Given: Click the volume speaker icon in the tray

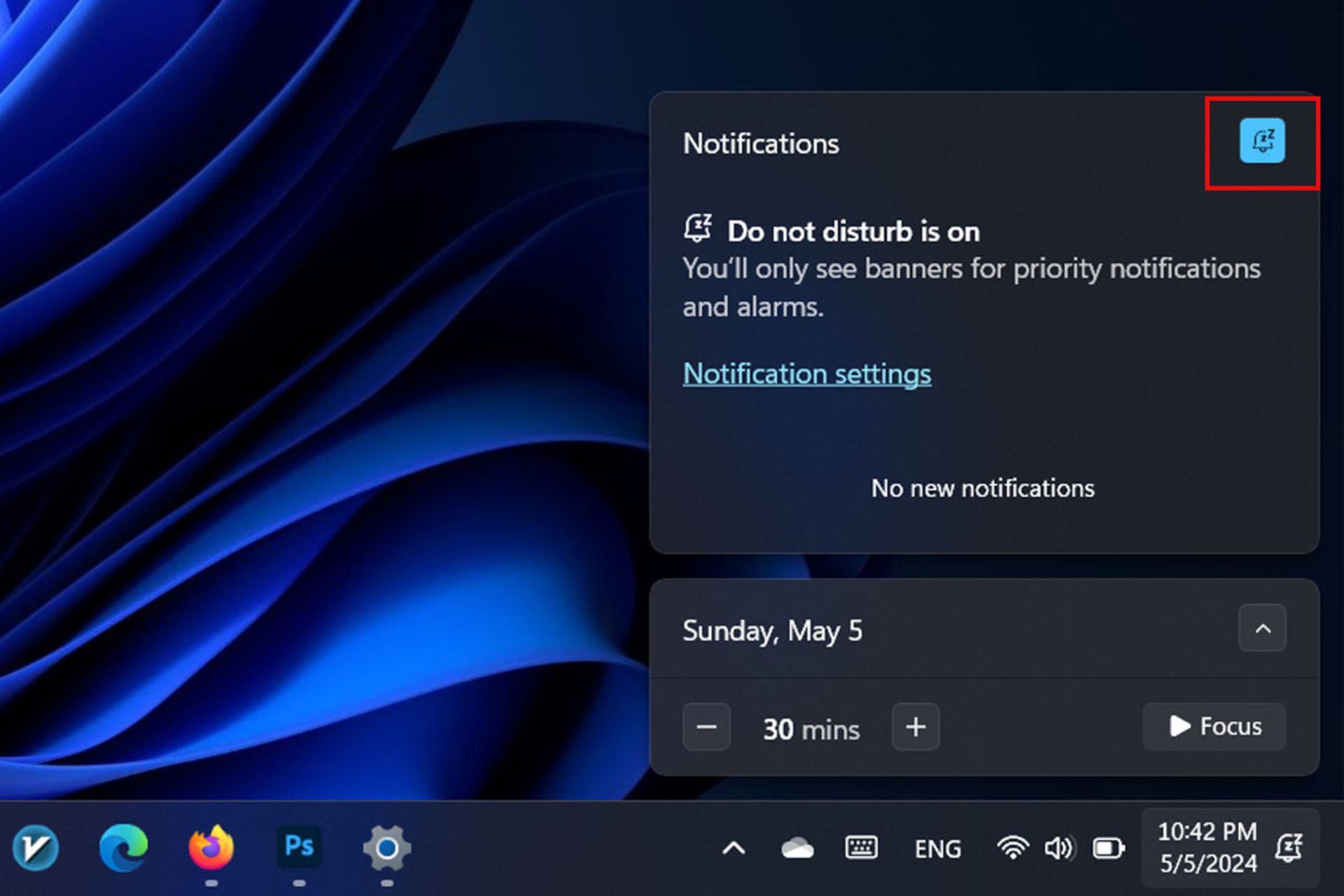Looking at the screenshot, I should coord(1058,849).
